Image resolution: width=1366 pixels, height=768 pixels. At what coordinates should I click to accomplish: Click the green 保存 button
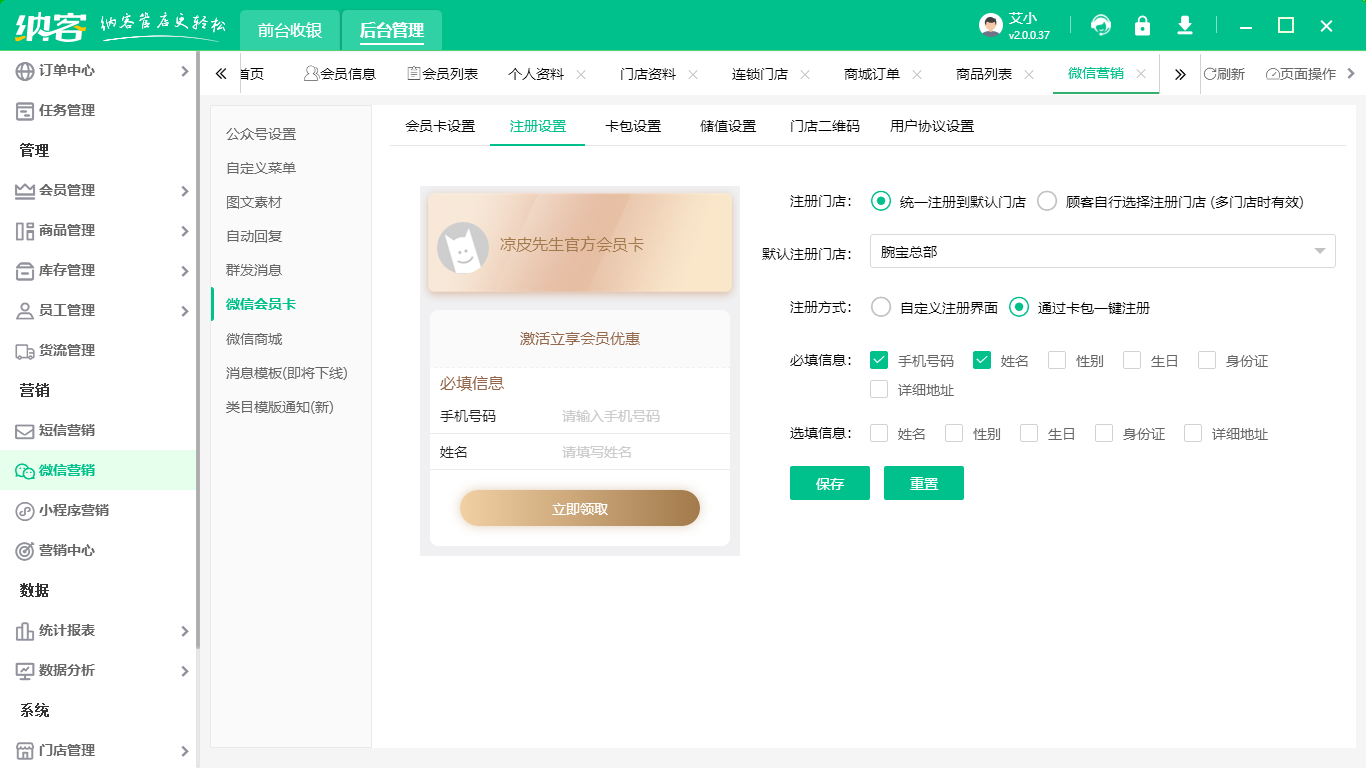click(829, 483)
